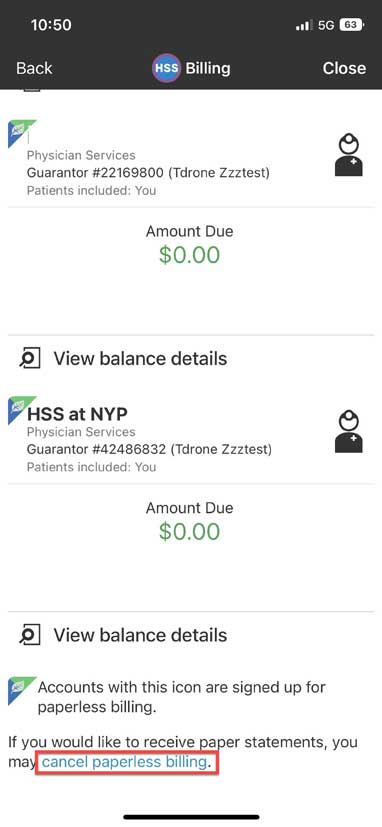Tap the battery indicator in status bar

351,25
